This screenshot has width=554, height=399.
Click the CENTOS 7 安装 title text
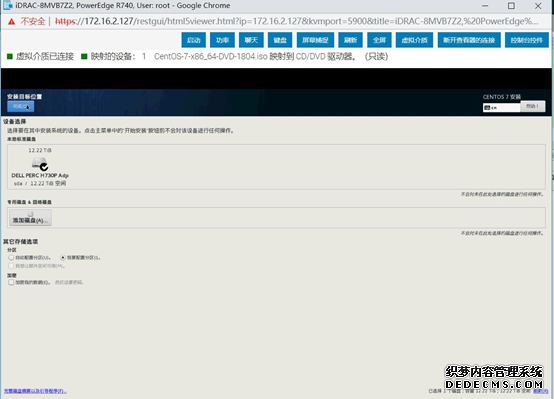[x=502, y=97]
